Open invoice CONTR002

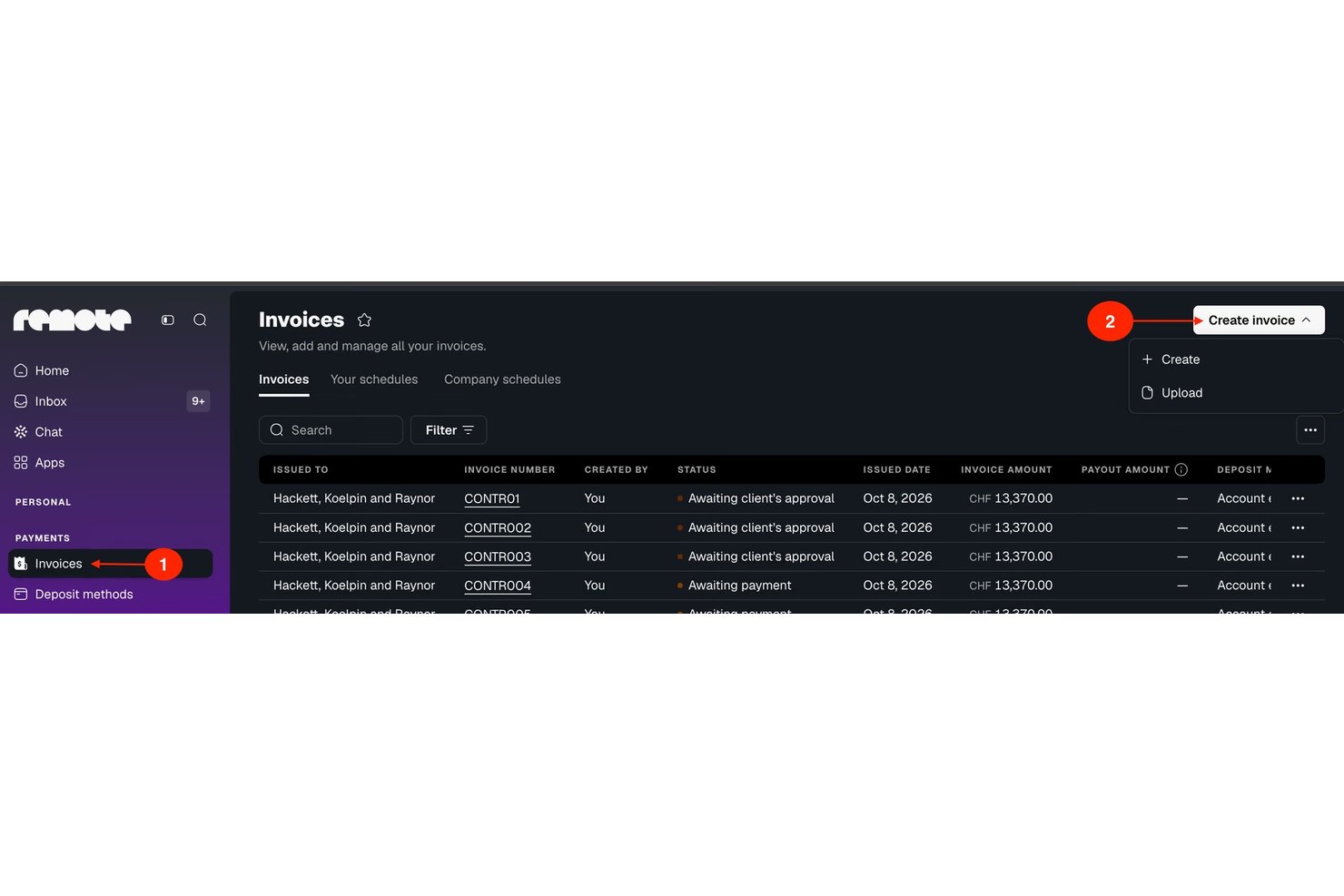coord(498,528)
